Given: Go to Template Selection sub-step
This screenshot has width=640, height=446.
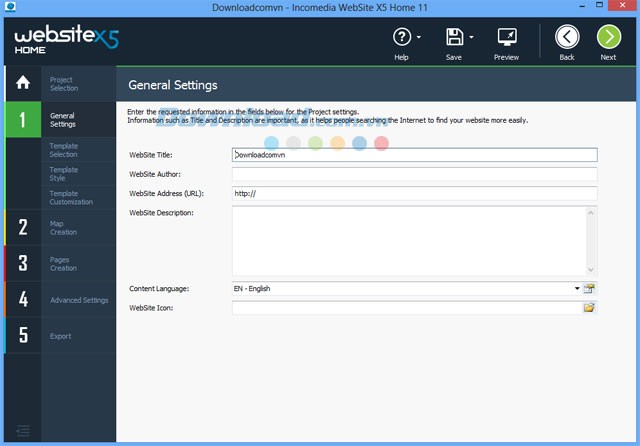Looking at the screenshot, I should click(63, 150).
